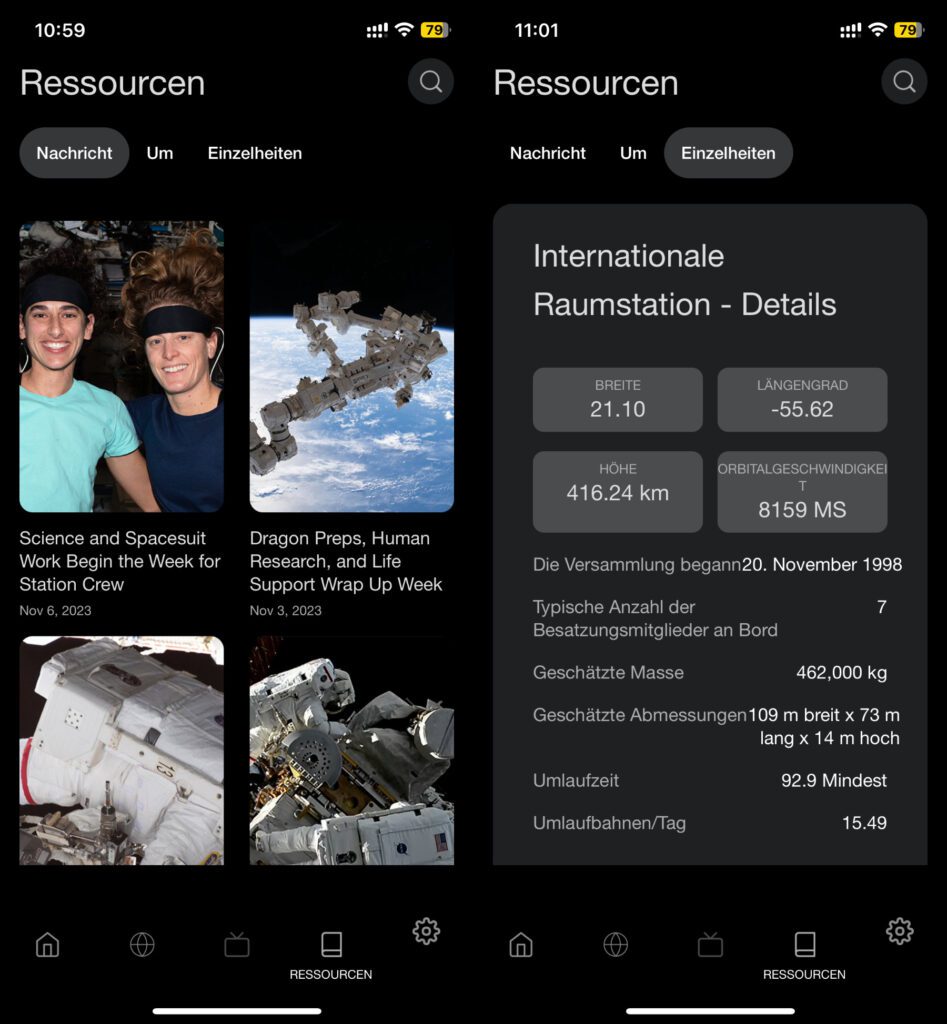Viewport: 947px width, 1024px height.
Task: Tap the photo of two smiling astronauts
Action: (121, 366)
